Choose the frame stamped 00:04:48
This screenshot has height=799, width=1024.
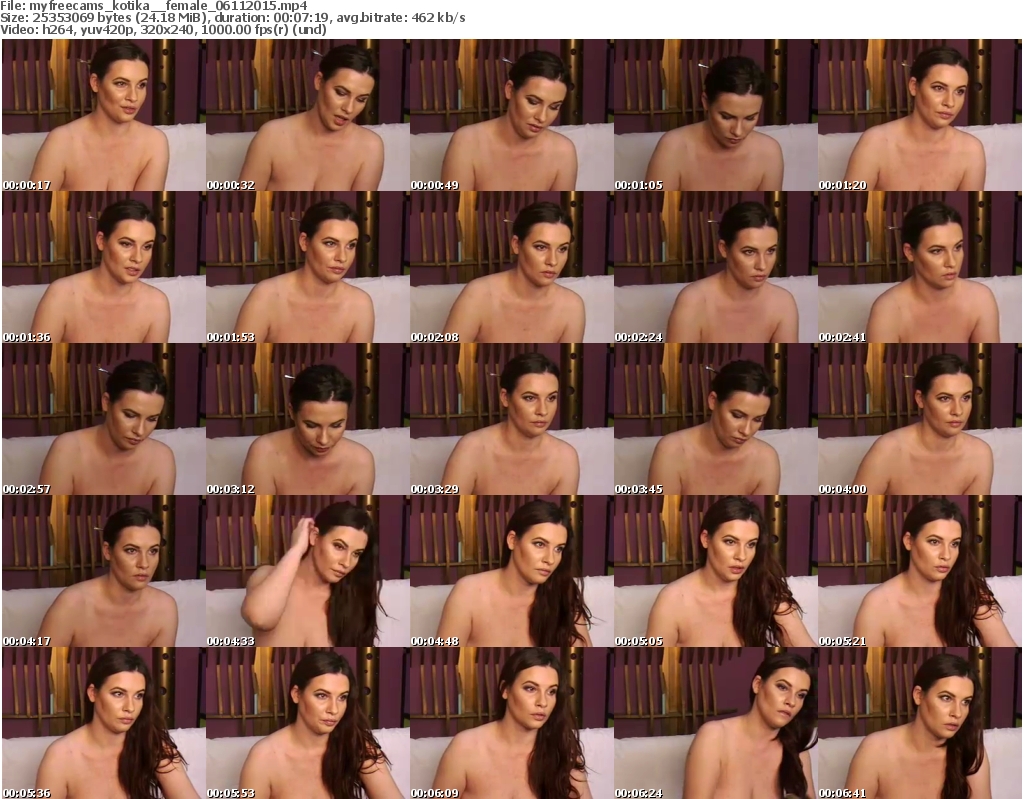pos(511,571)
